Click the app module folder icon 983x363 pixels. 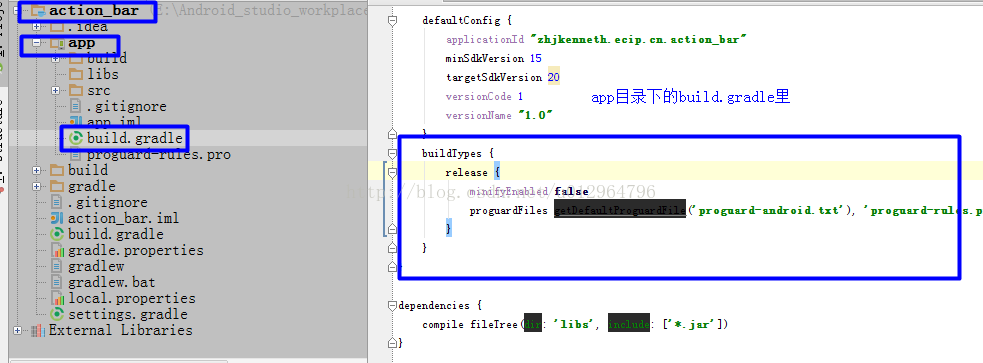[58, 43]
